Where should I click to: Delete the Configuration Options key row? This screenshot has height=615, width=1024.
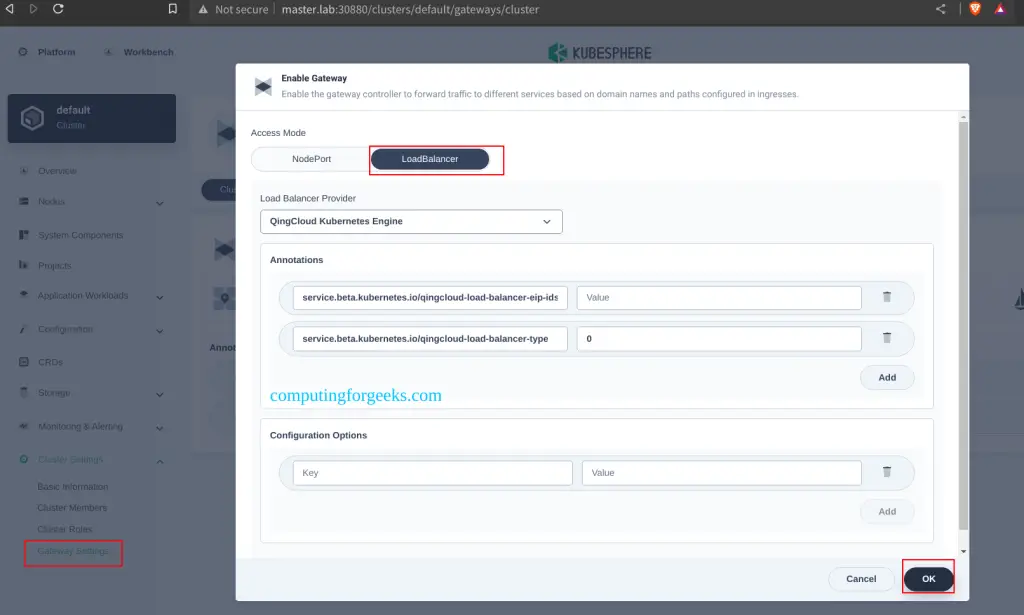click(x=887, y=472)
